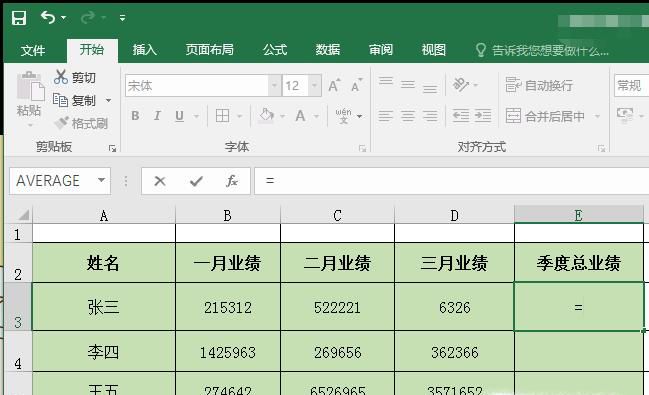This screenshot has width=649, height=395.
Task: Switch to the 页面布局 ribbon tab
Action: [x=209, y=50]
